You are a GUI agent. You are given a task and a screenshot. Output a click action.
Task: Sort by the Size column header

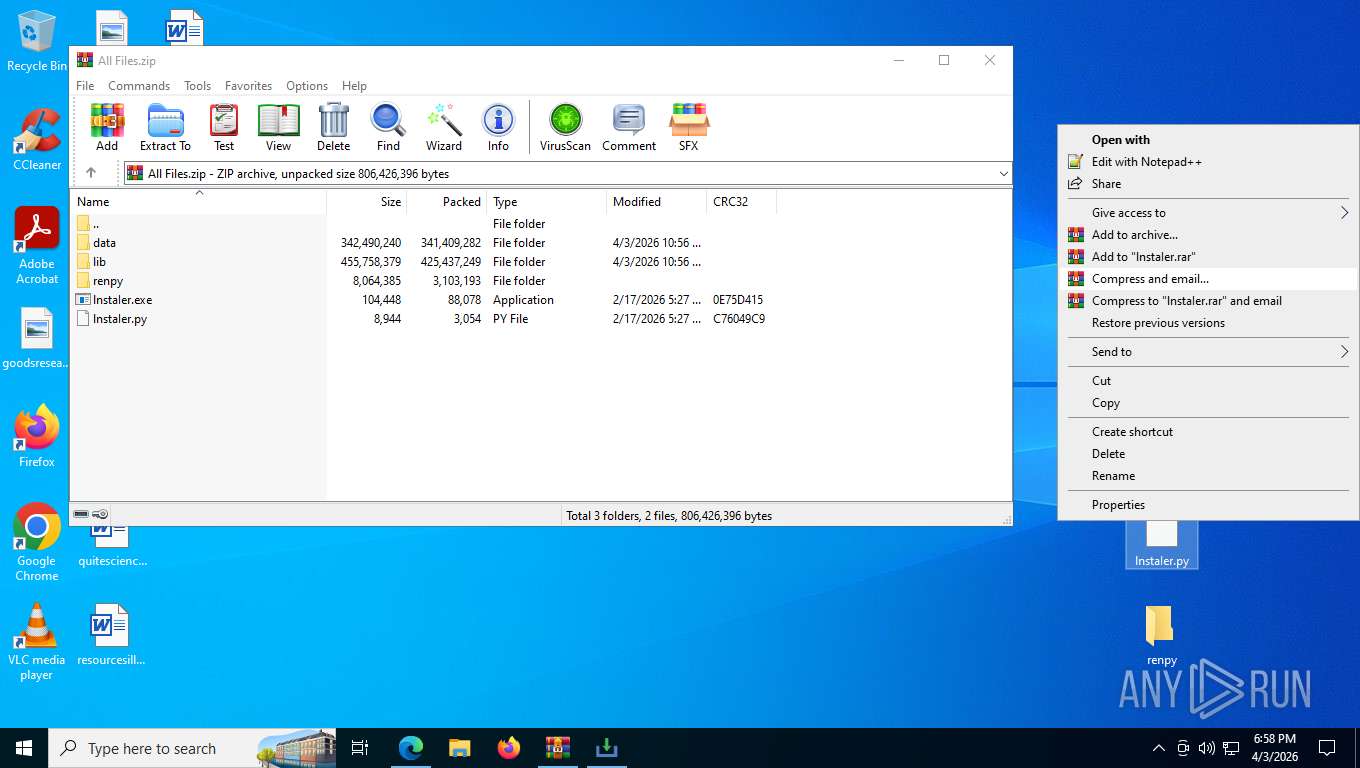click(367, 201)
